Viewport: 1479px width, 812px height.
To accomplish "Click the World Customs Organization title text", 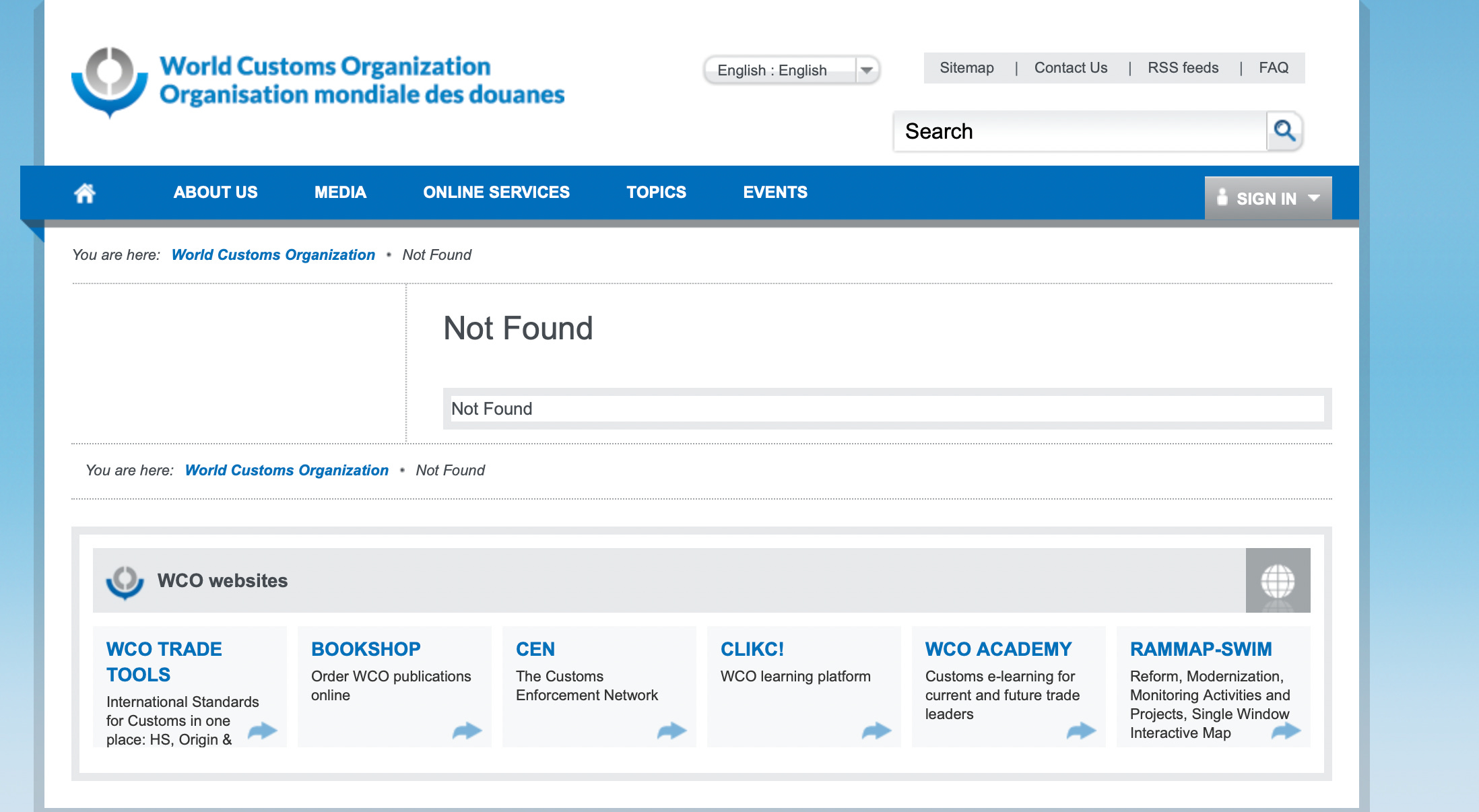I will (x=325, y=66).
